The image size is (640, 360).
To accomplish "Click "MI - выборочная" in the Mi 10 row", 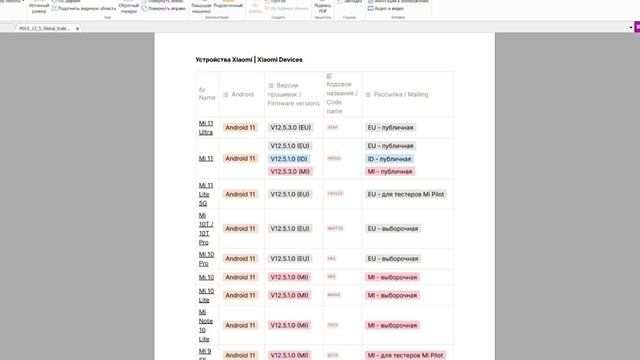I will tap(392, 277).
